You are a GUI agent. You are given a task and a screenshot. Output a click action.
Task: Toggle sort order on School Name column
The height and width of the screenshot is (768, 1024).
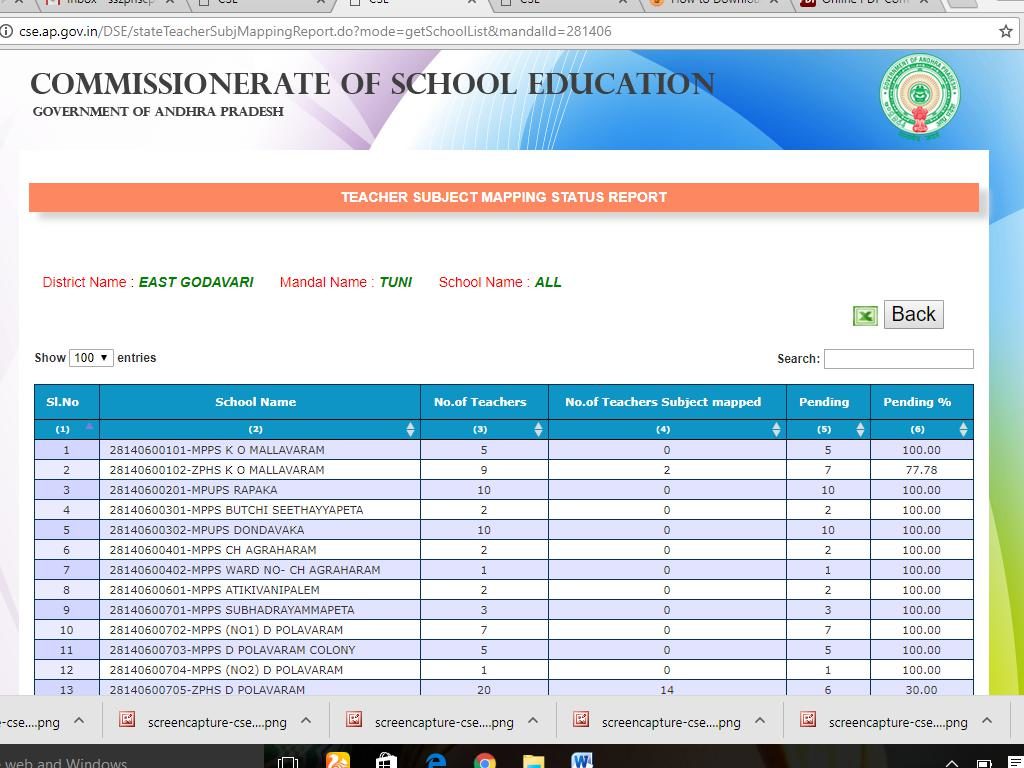[x=410, y=429]
